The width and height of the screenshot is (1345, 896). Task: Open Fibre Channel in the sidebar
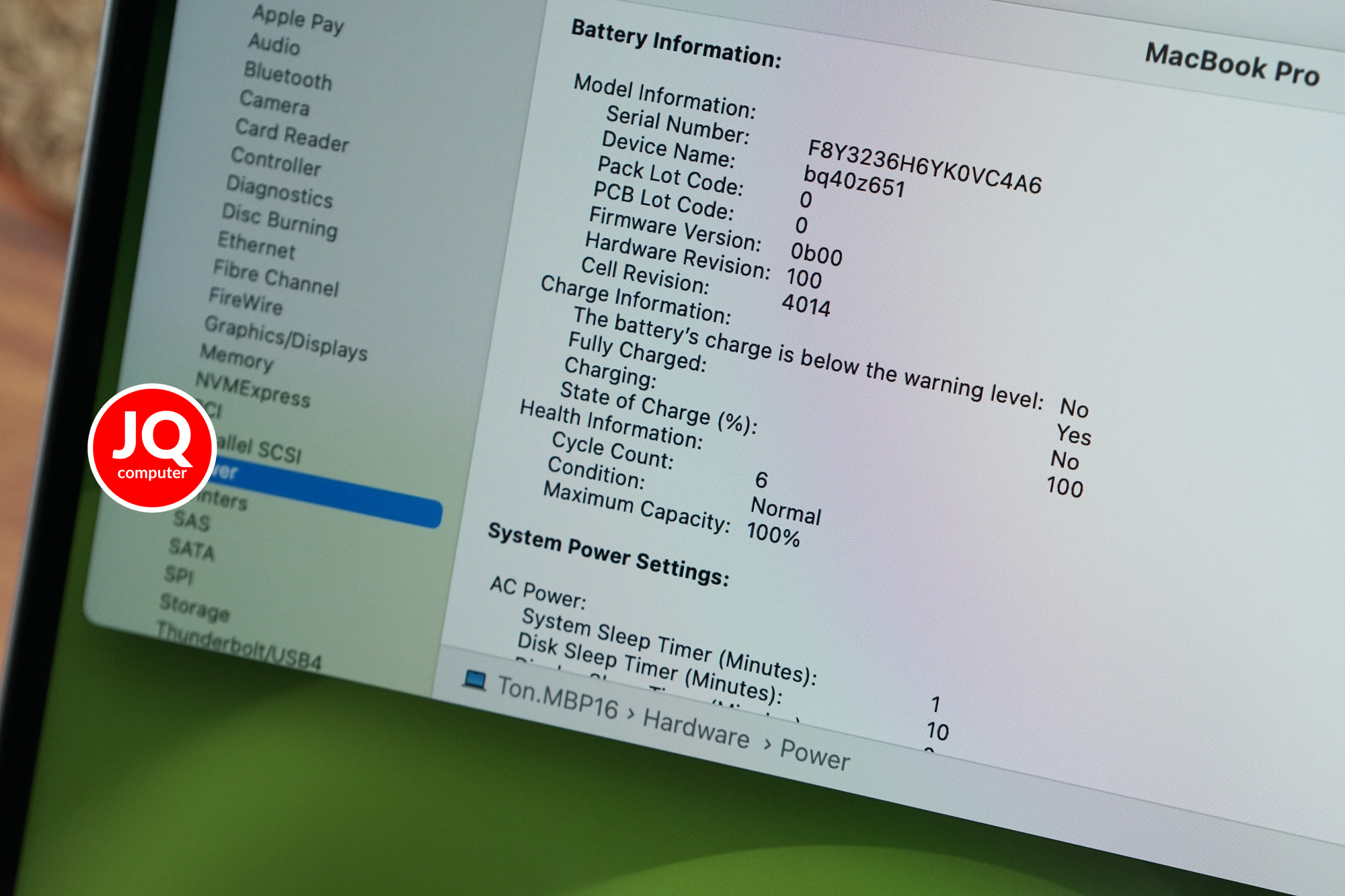coord(276,278)
